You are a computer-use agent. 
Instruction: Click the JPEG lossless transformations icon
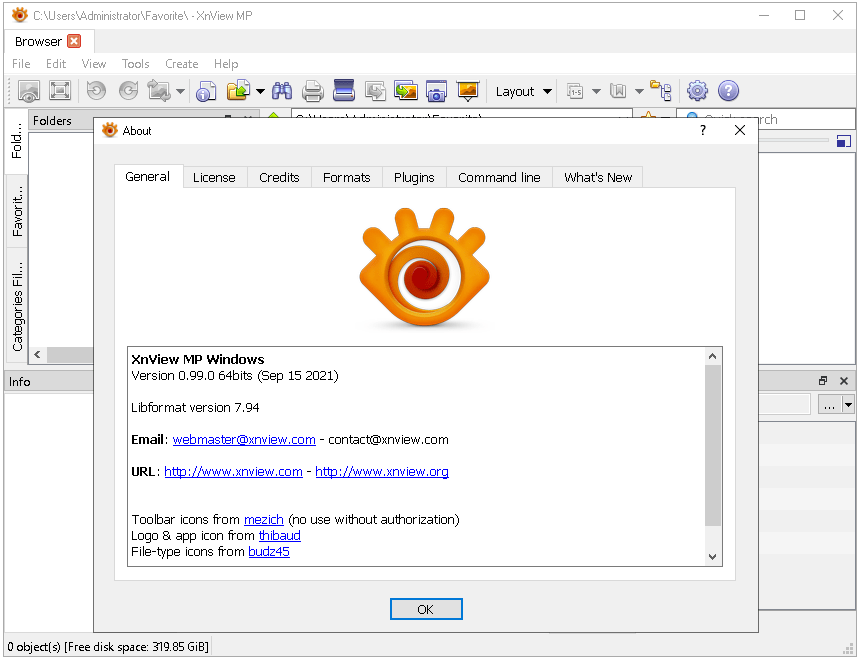click(x=159, y=90)
